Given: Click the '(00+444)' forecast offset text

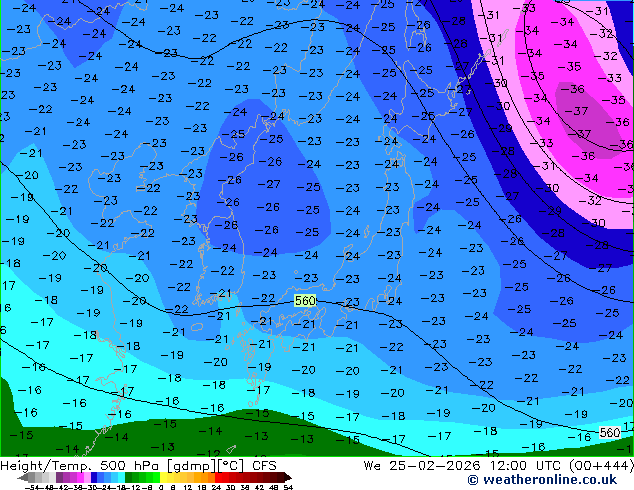Looking at the screenshot, I should (601, 466).
